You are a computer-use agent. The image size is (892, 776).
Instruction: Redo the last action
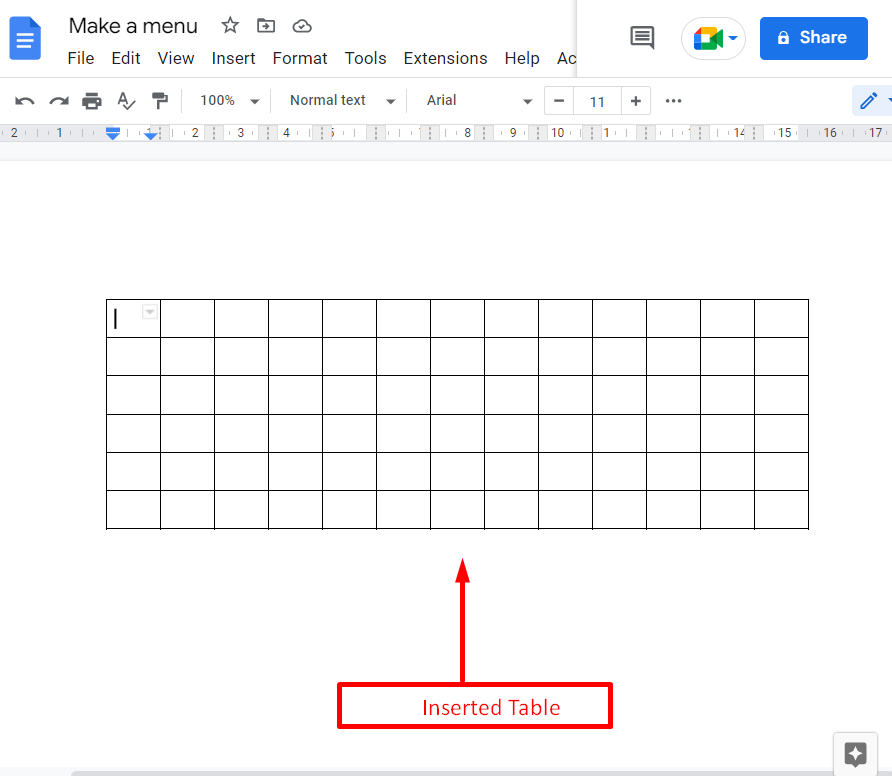59,101
